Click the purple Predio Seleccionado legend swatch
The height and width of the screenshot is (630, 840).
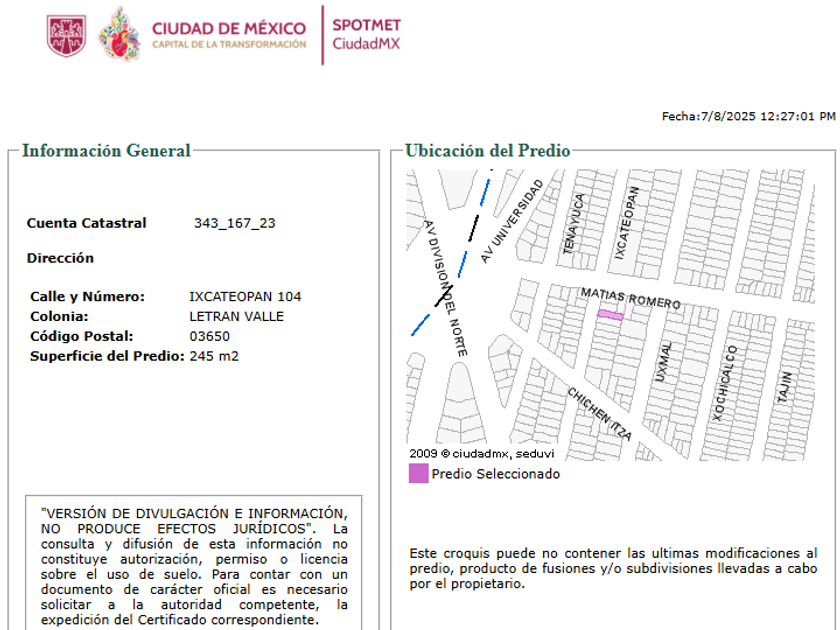click(x=418, y=474)
